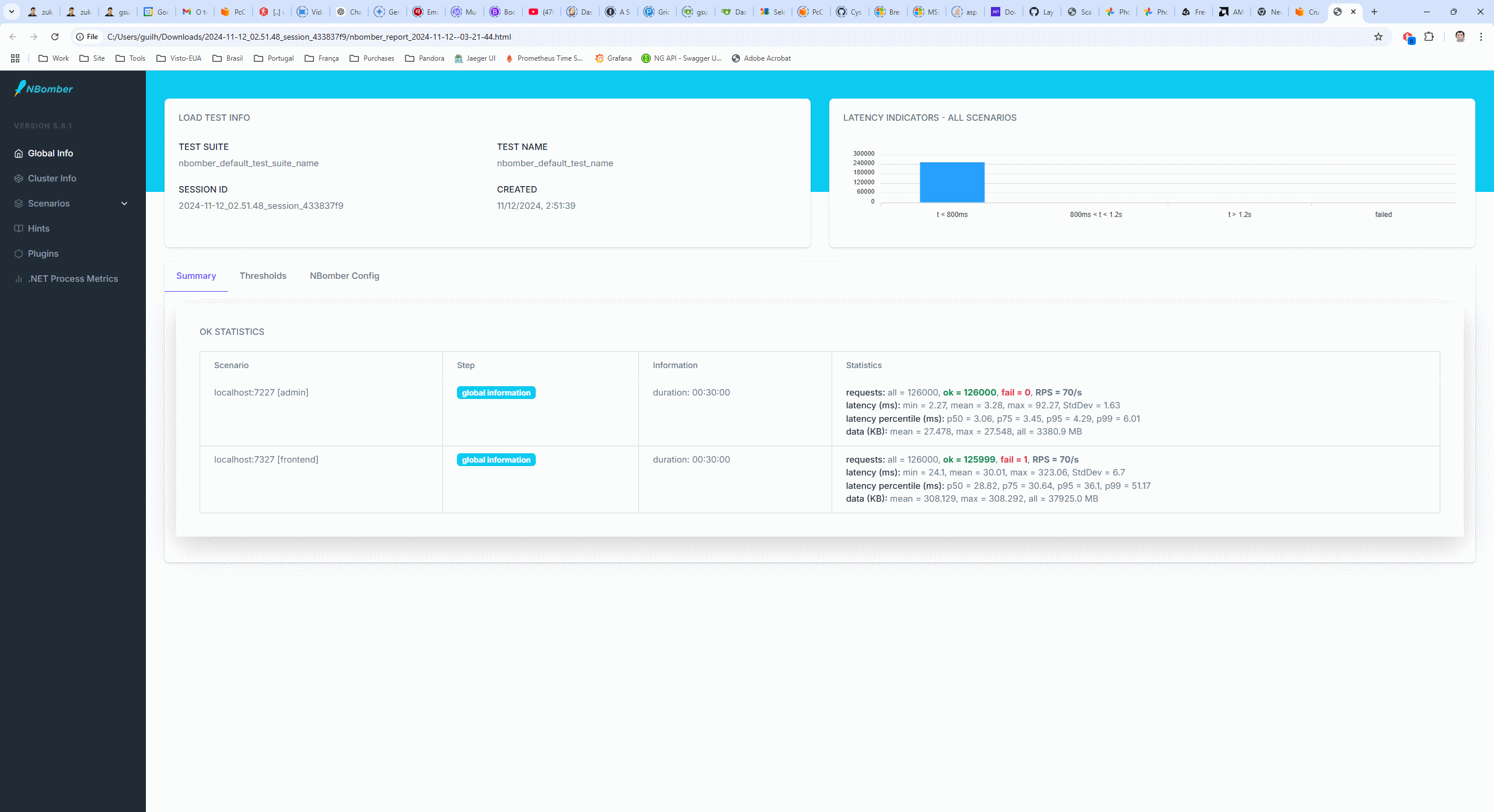
Task: Open Chrome's three-dot menu
Action: (1481, 37)
